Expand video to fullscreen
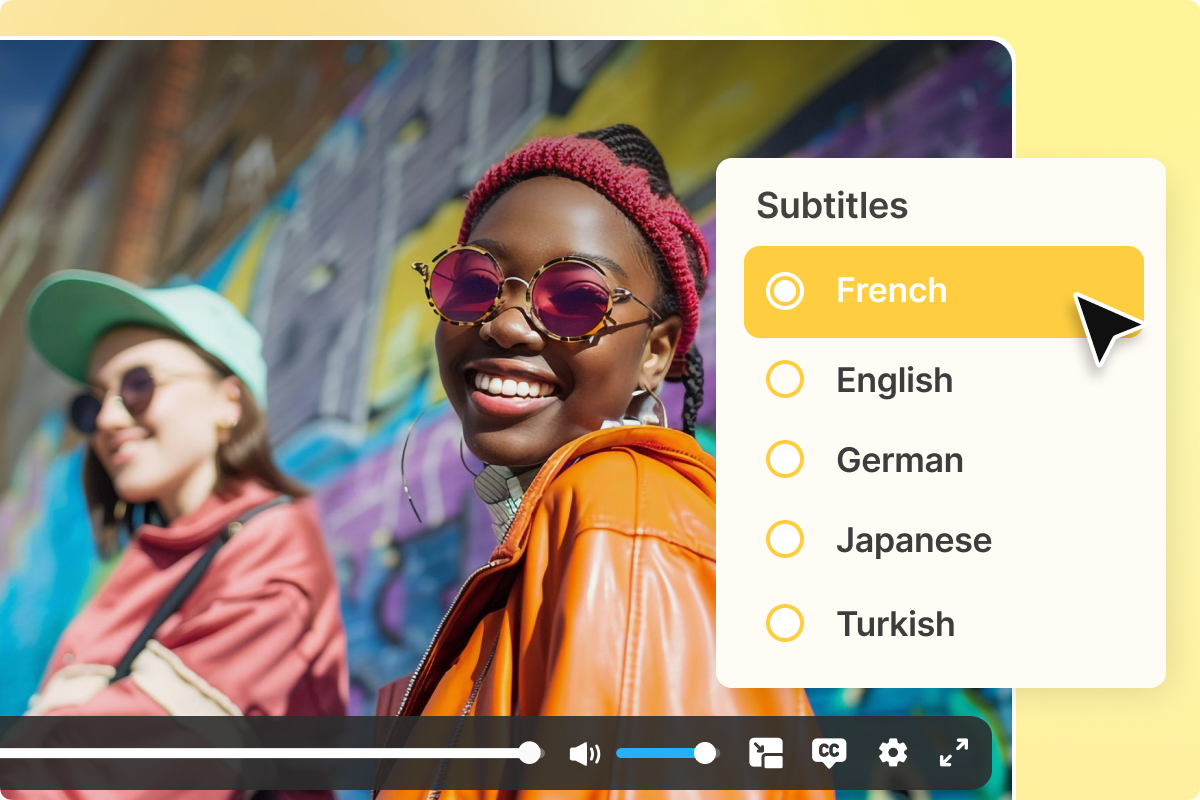 (x=954, y=753)
